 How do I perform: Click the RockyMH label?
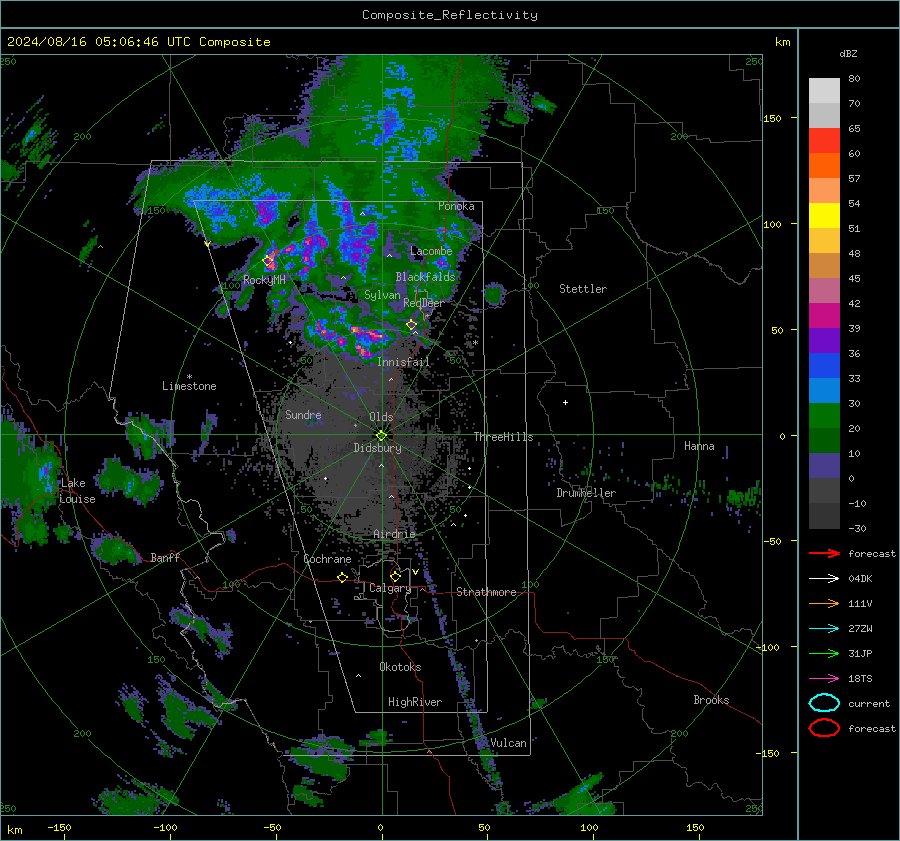pos(264,280)
